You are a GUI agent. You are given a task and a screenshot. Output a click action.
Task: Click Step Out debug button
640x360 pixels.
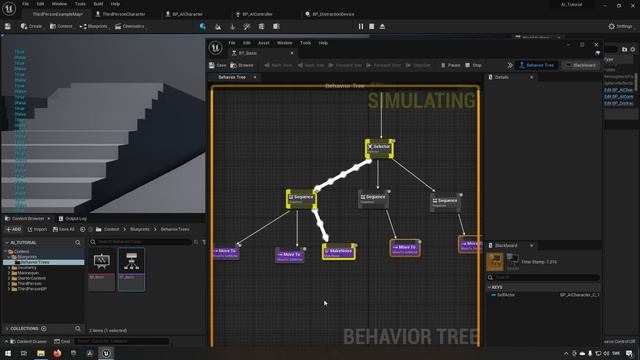point(418,65)
